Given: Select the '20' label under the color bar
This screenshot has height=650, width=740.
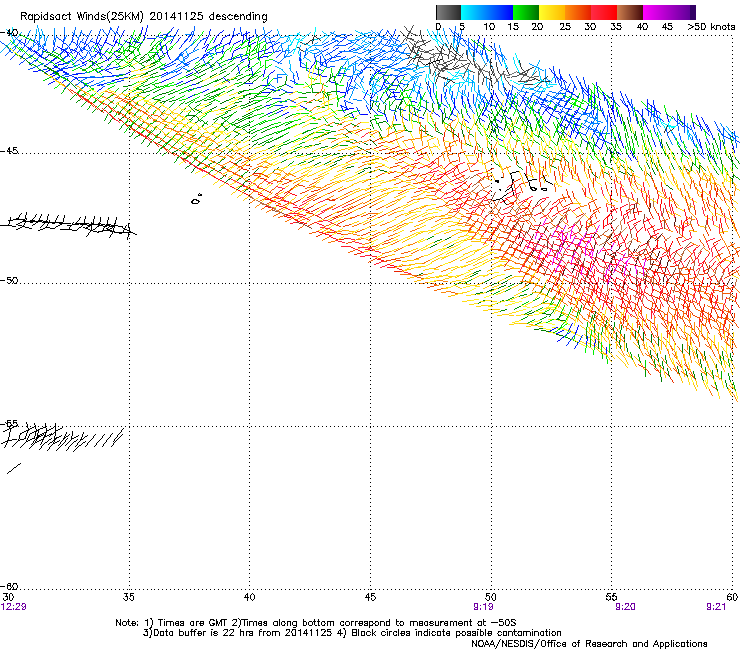Looking at the screenshot, I should pyautogui.click(x=537, y=27).
